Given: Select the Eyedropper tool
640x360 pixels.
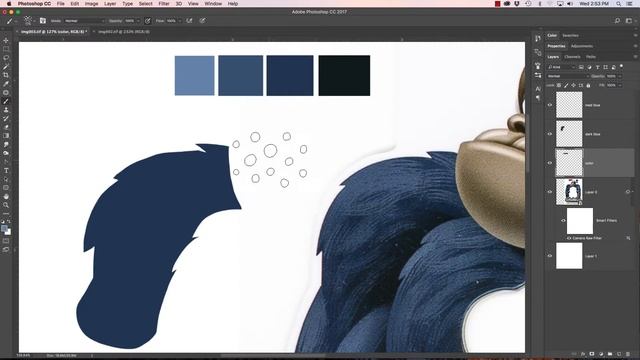Looking at the screenshot, I should (x=6, y=84).
